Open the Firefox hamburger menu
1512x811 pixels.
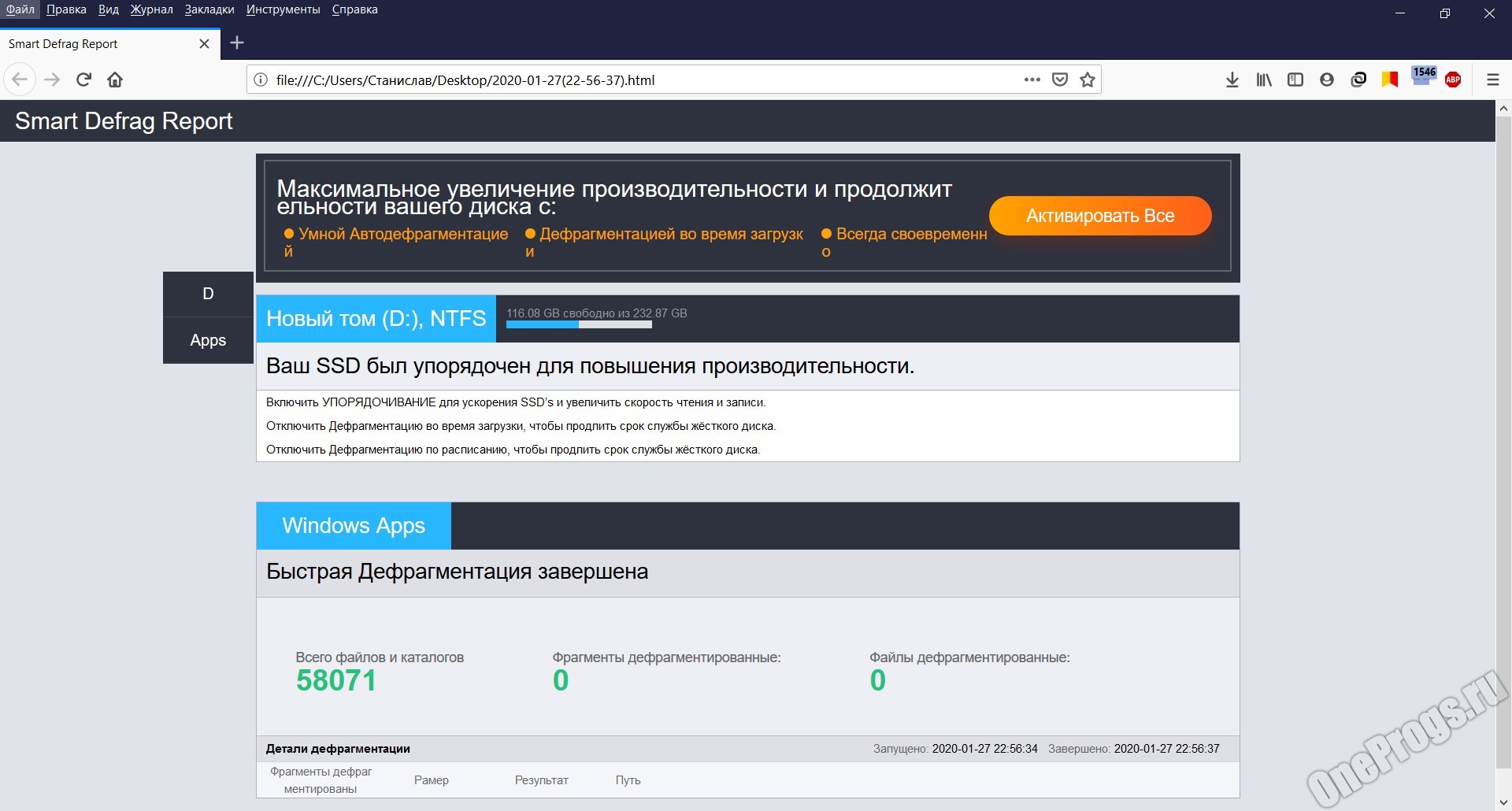click(x=1492, y=80)
